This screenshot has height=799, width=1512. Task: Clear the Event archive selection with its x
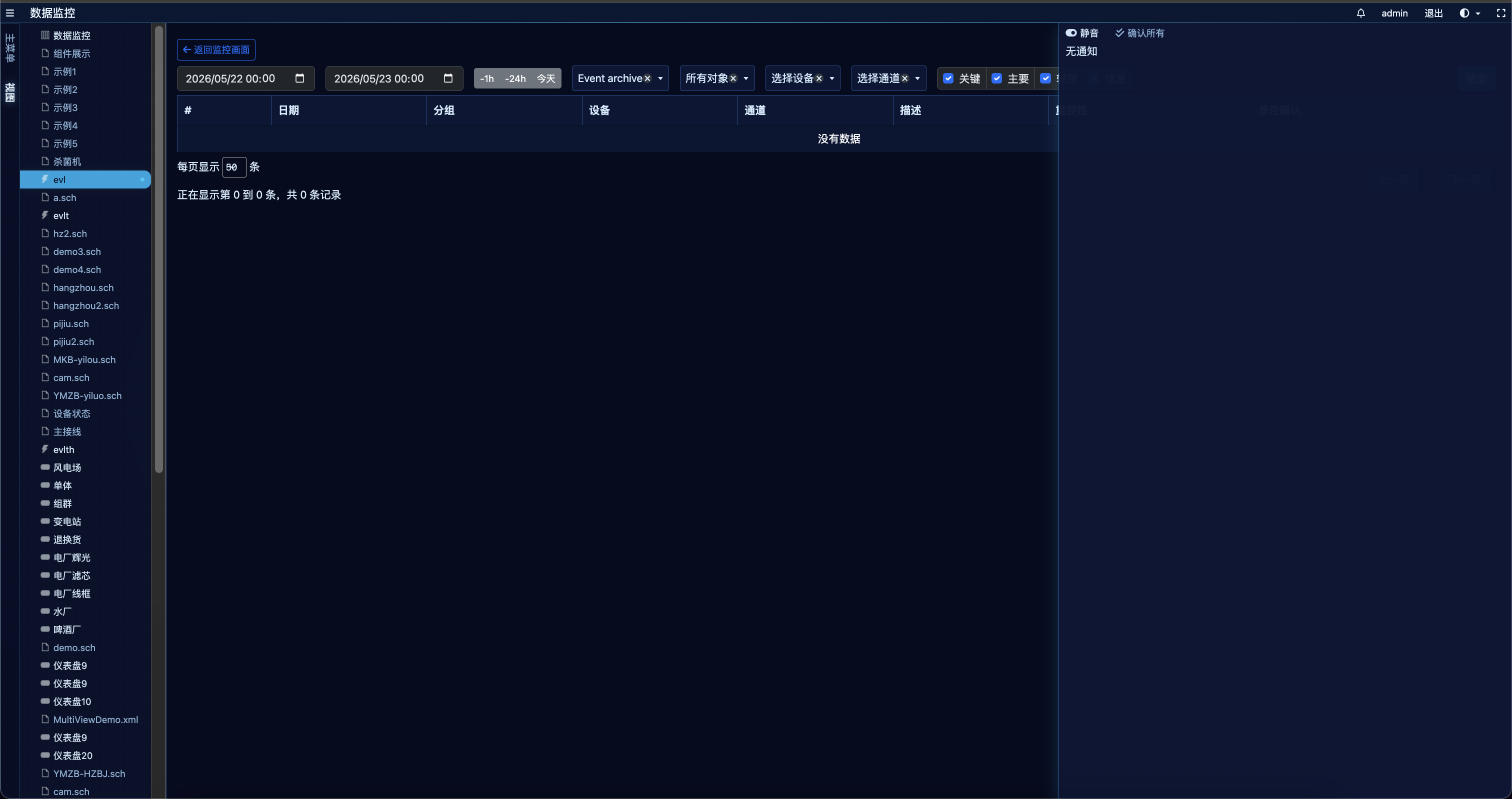pyautogui.click(x=647, y=78)
